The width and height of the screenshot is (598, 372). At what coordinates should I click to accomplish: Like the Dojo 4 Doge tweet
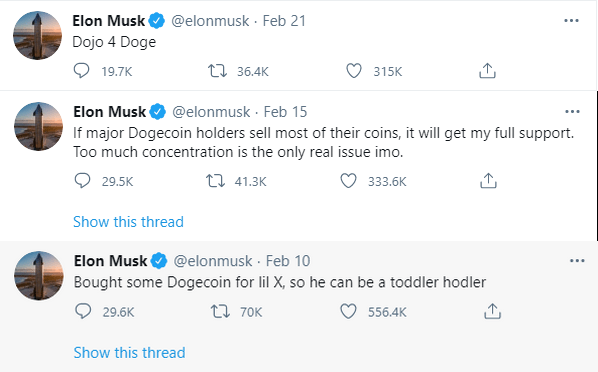pyautogui.click(x=354, y=71)
